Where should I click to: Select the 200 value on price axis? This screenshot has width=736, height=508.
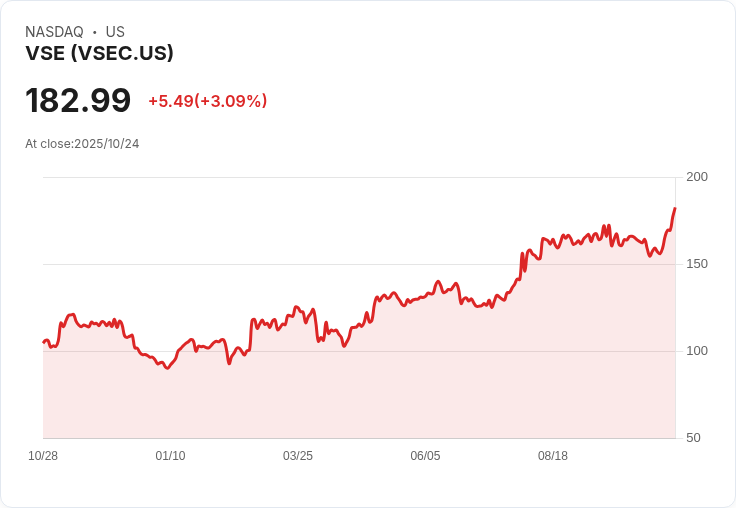pyautogui.click(x=697, y=177)
